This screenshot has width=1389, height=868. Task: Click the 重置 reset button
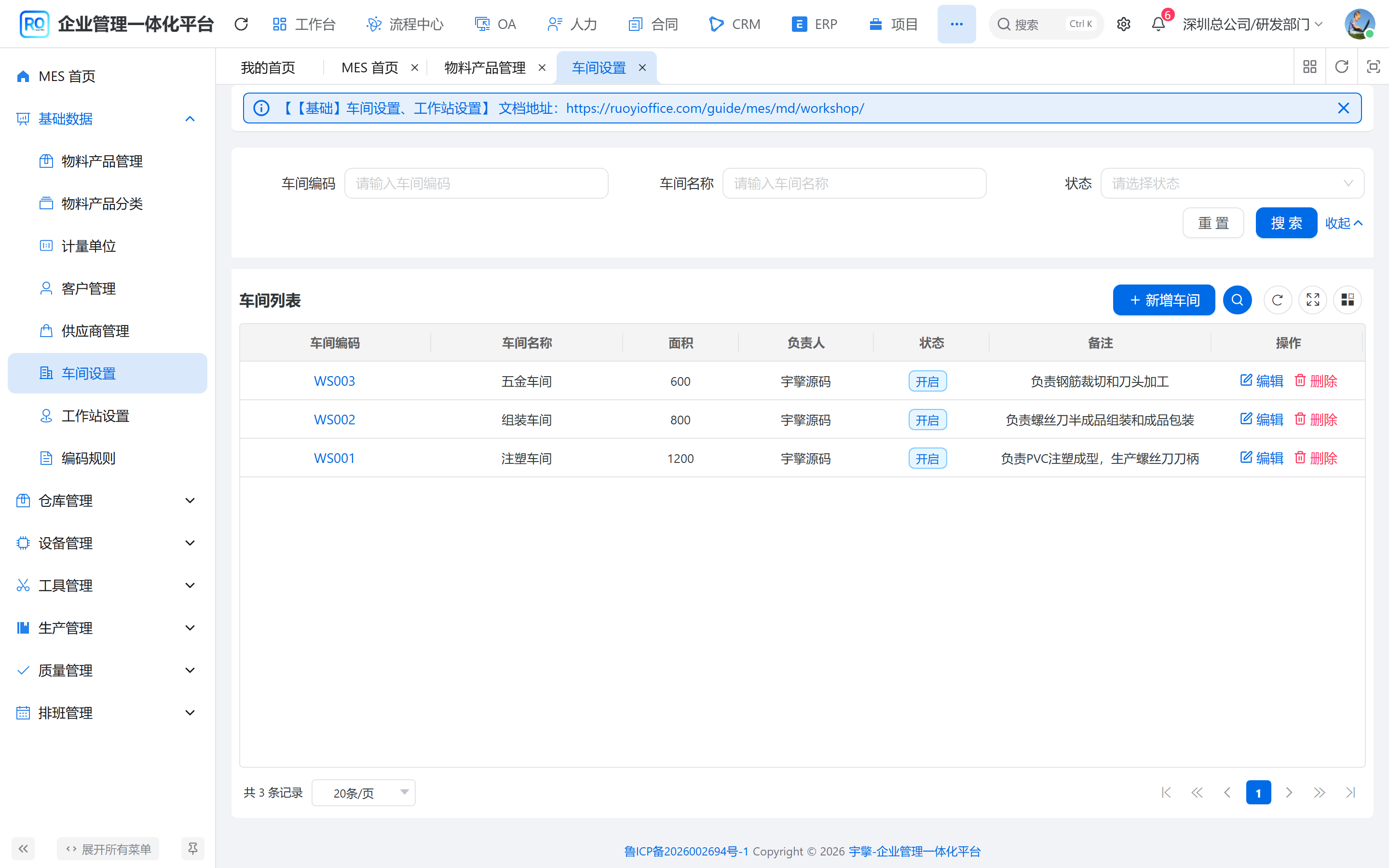tap(1213, 223)
